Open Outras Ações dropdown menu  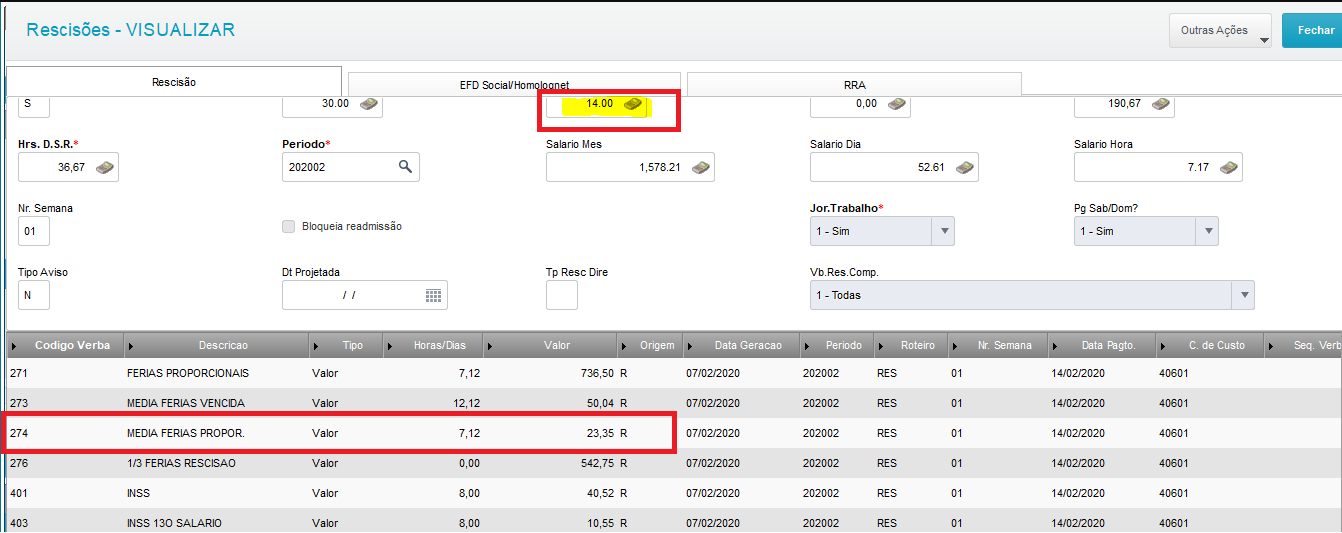coord(1220,31)
